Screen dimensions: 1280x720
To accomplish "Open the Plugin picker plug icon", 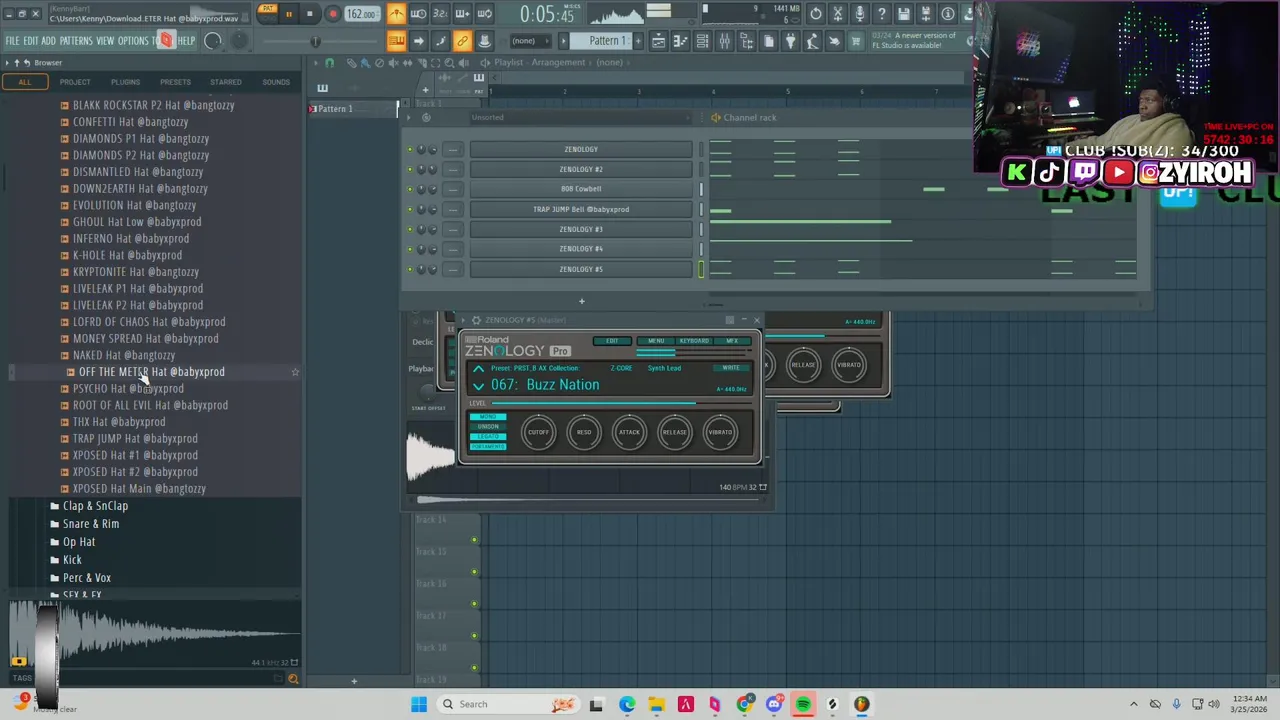I will 791,41.
